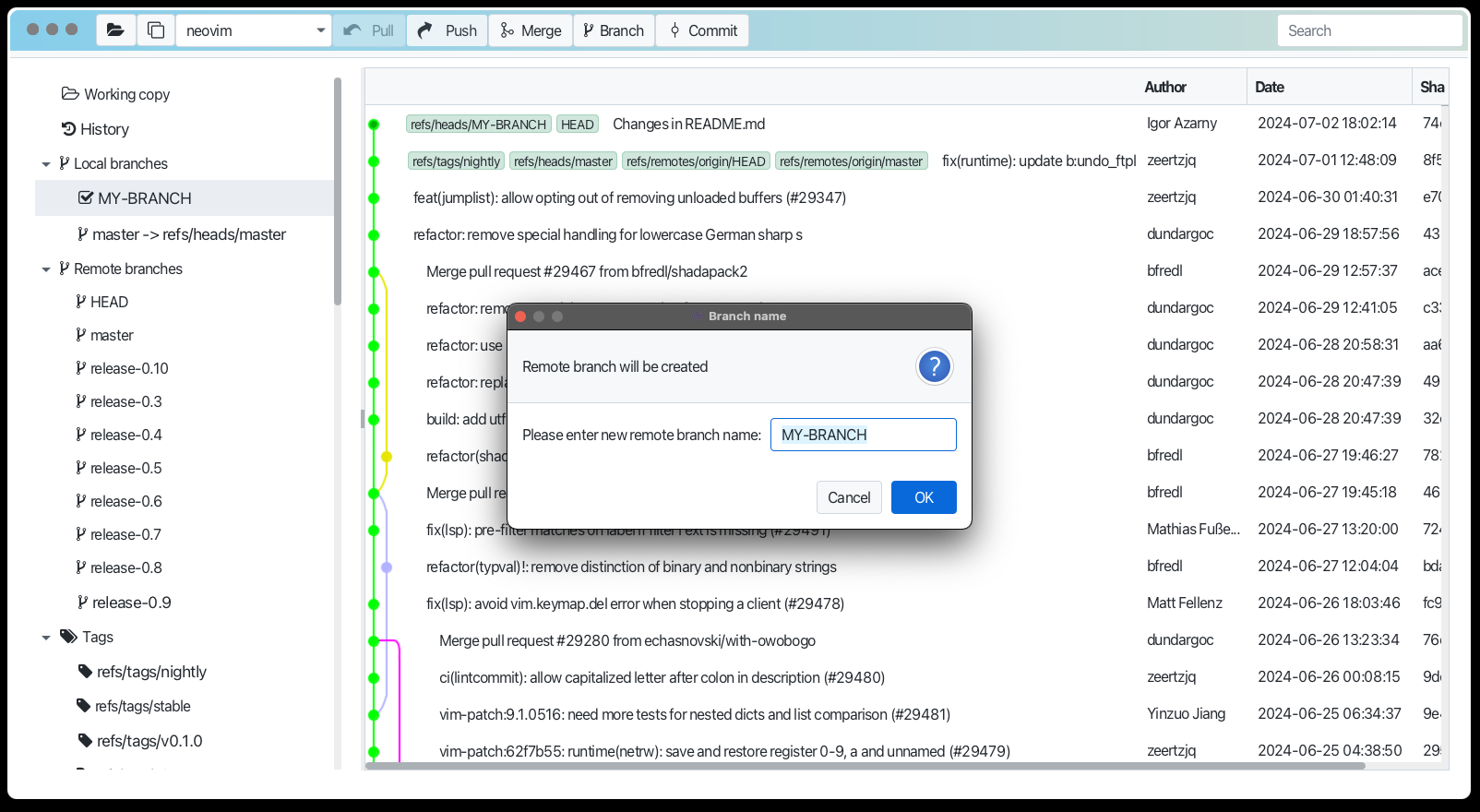Click the refs/tags/nightly commit label
Viewport: 1480px width, 812px height.
click(x=456, y=161)
